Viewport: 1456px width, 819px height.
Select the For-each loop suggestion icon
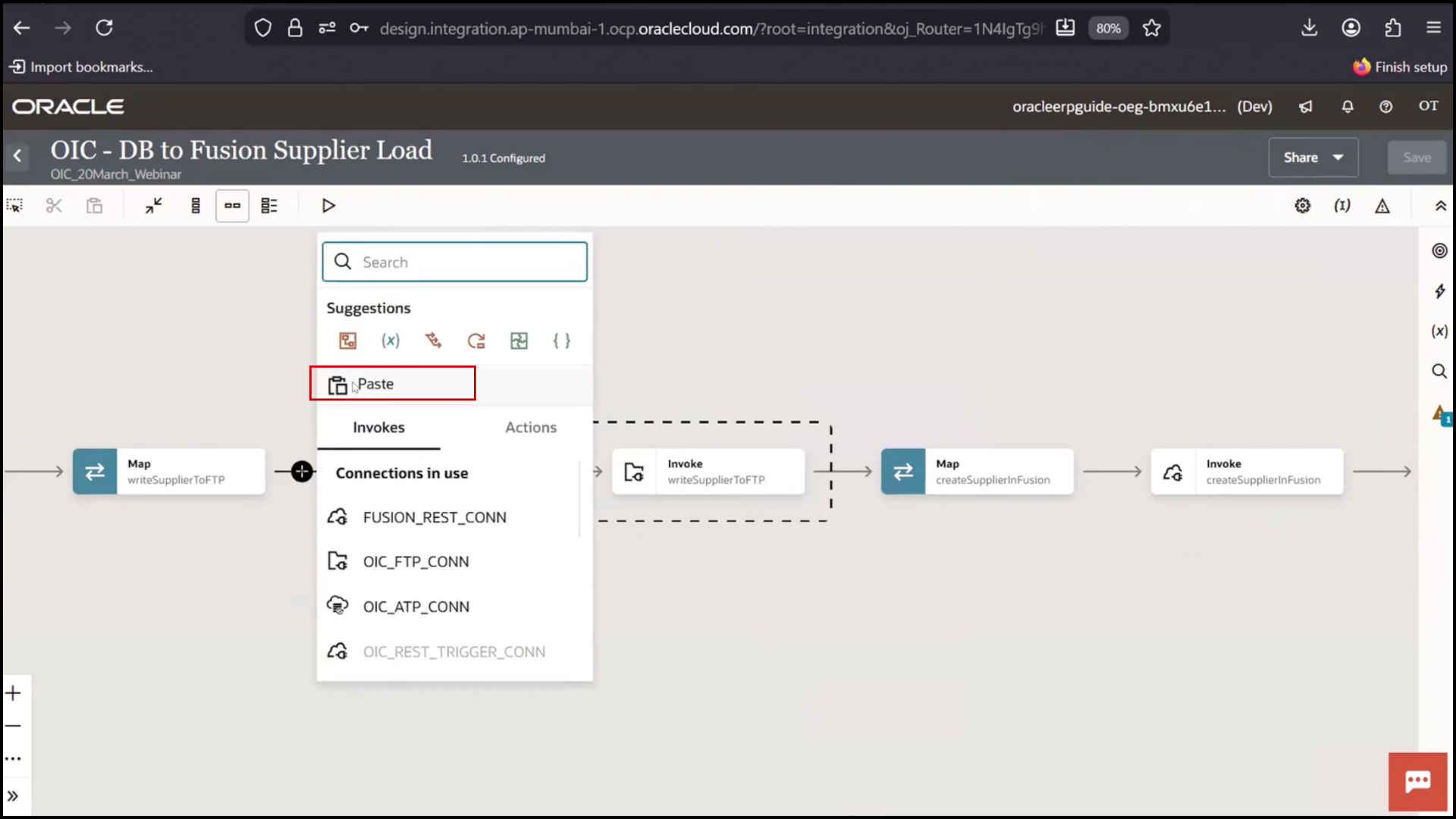[x=476, y=340]
